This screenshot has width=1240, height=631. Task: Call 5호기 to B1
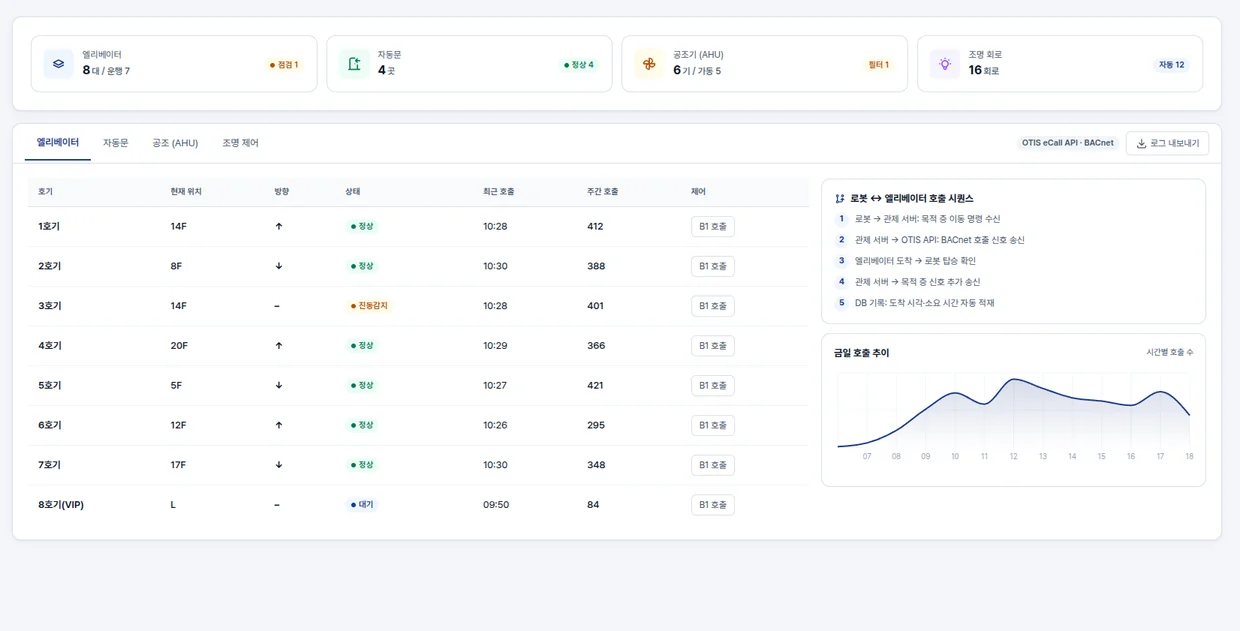tap(713, 385)
